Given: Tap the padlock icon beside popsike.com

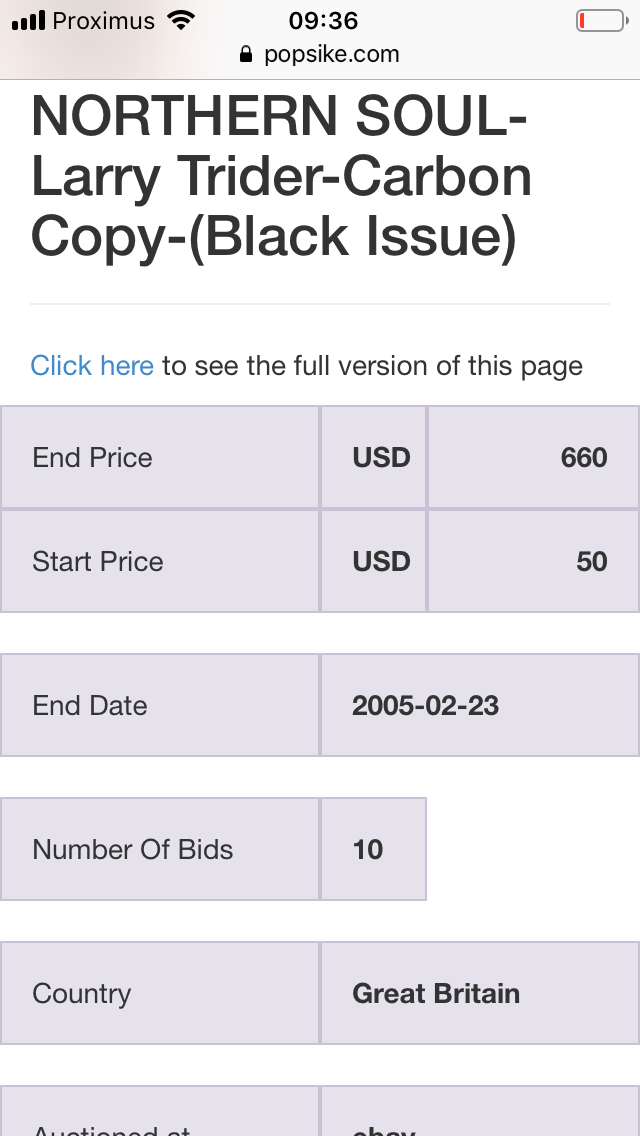Looking at the screenshot, I should (x=246, y=54).
